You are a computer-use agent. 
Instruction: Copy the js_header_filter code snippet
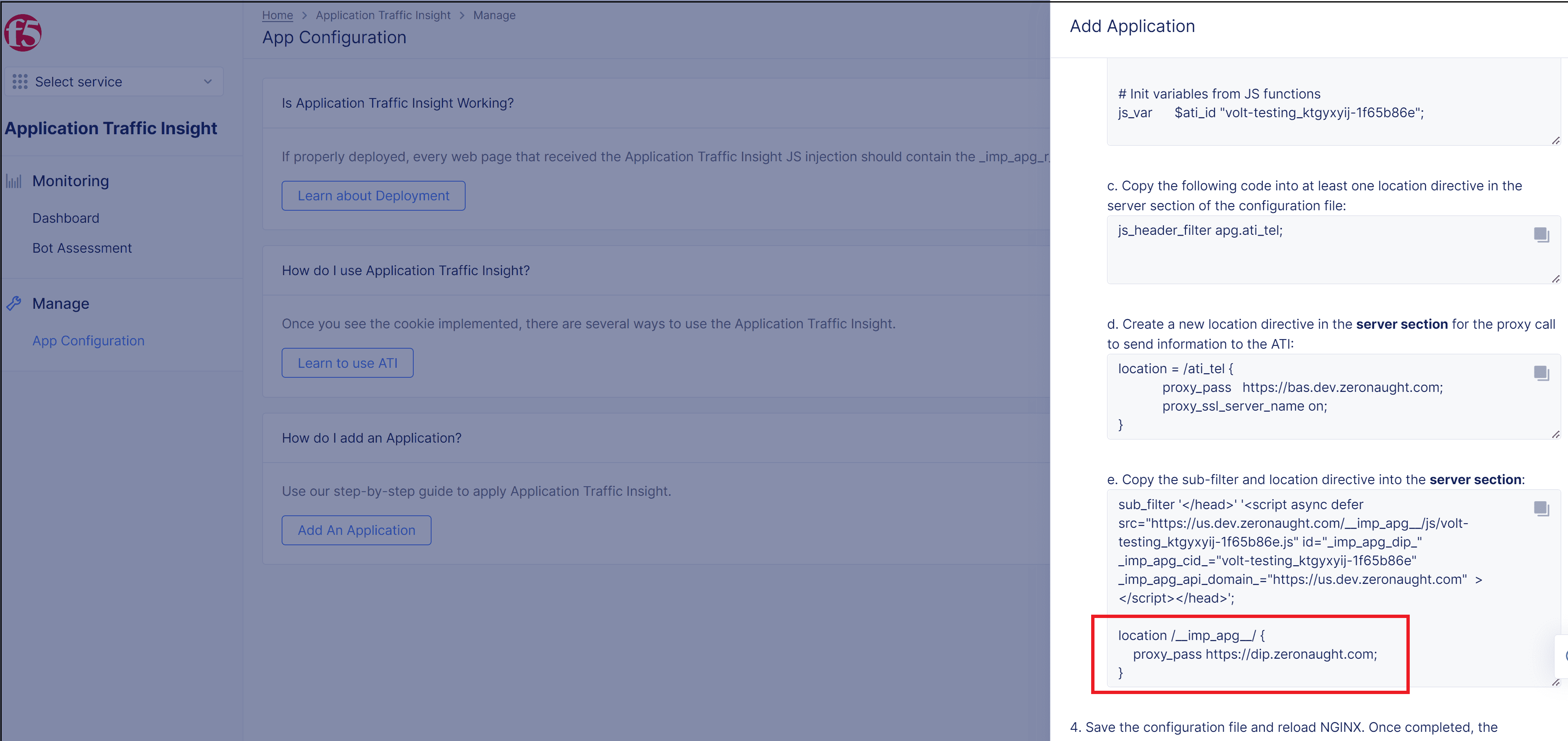1541,234
